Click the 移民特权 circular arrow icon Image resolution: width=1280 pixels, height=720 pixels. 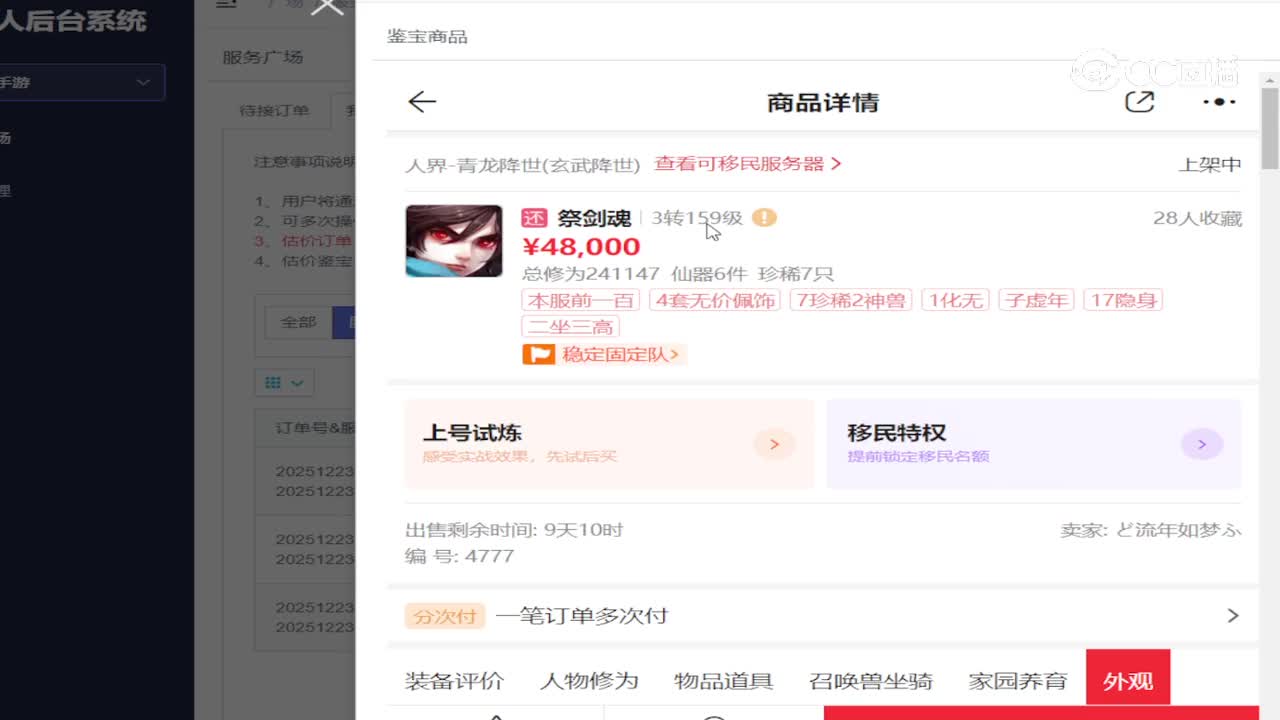[1201, 444]
